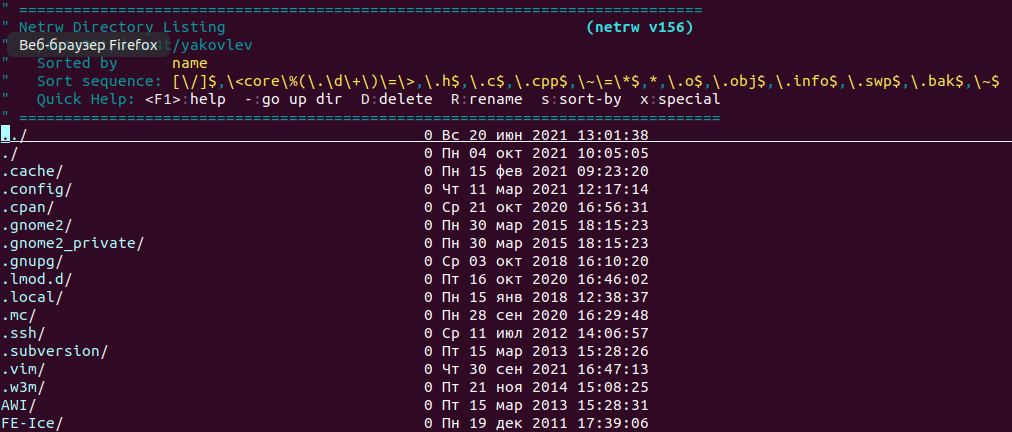This screenshot has height=432, width=1012.
Task: Click the "s:sort-by" help item
Action: (581, 99)
